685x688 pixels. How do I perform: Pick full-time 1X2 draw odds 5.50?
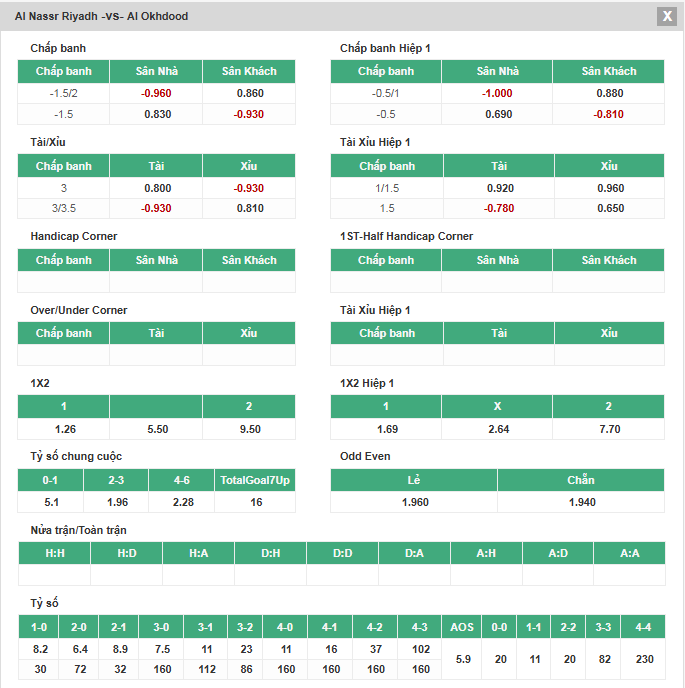(156, 429)
